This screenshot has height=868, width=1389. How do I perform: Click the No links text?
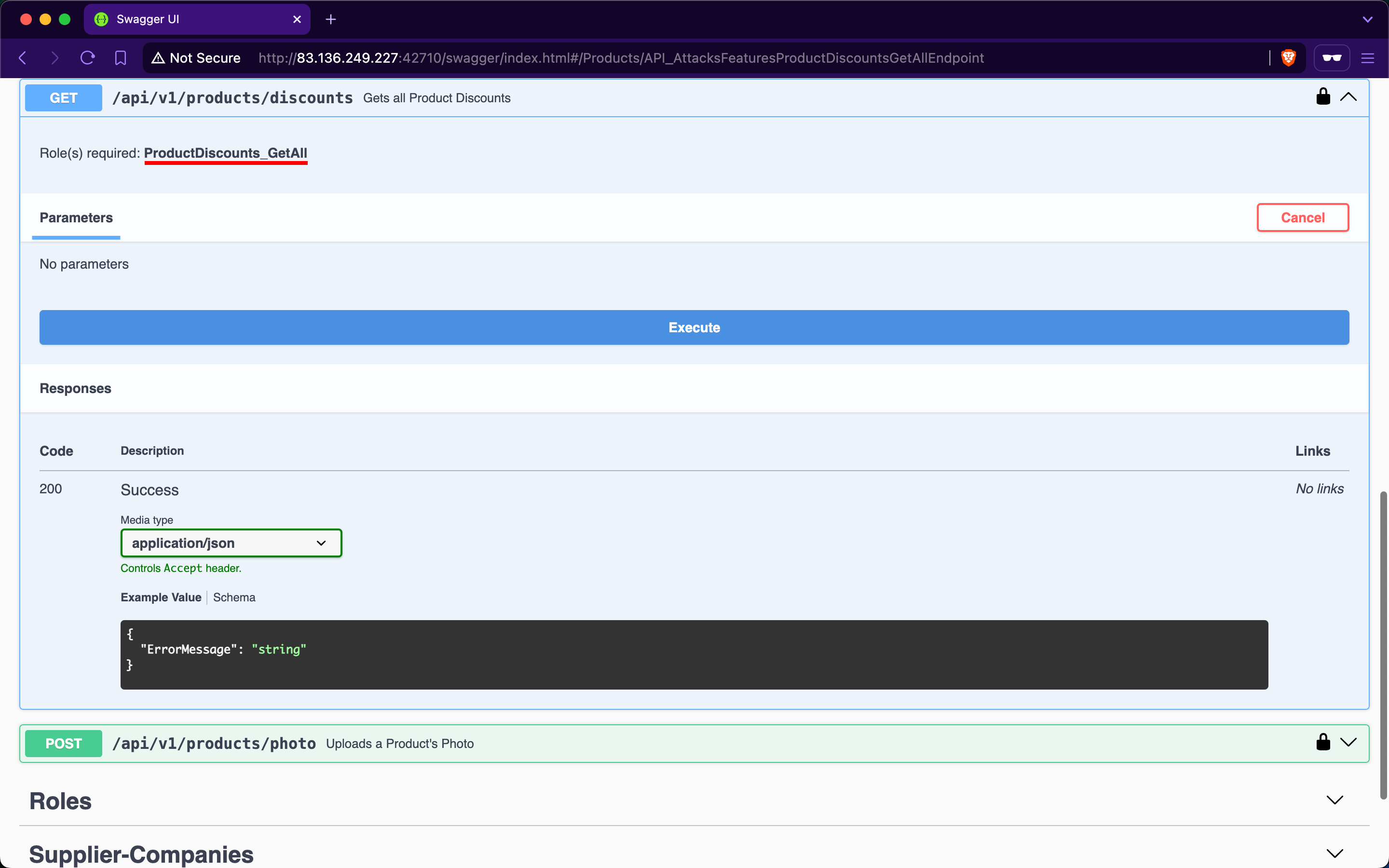click(1320, 489)
